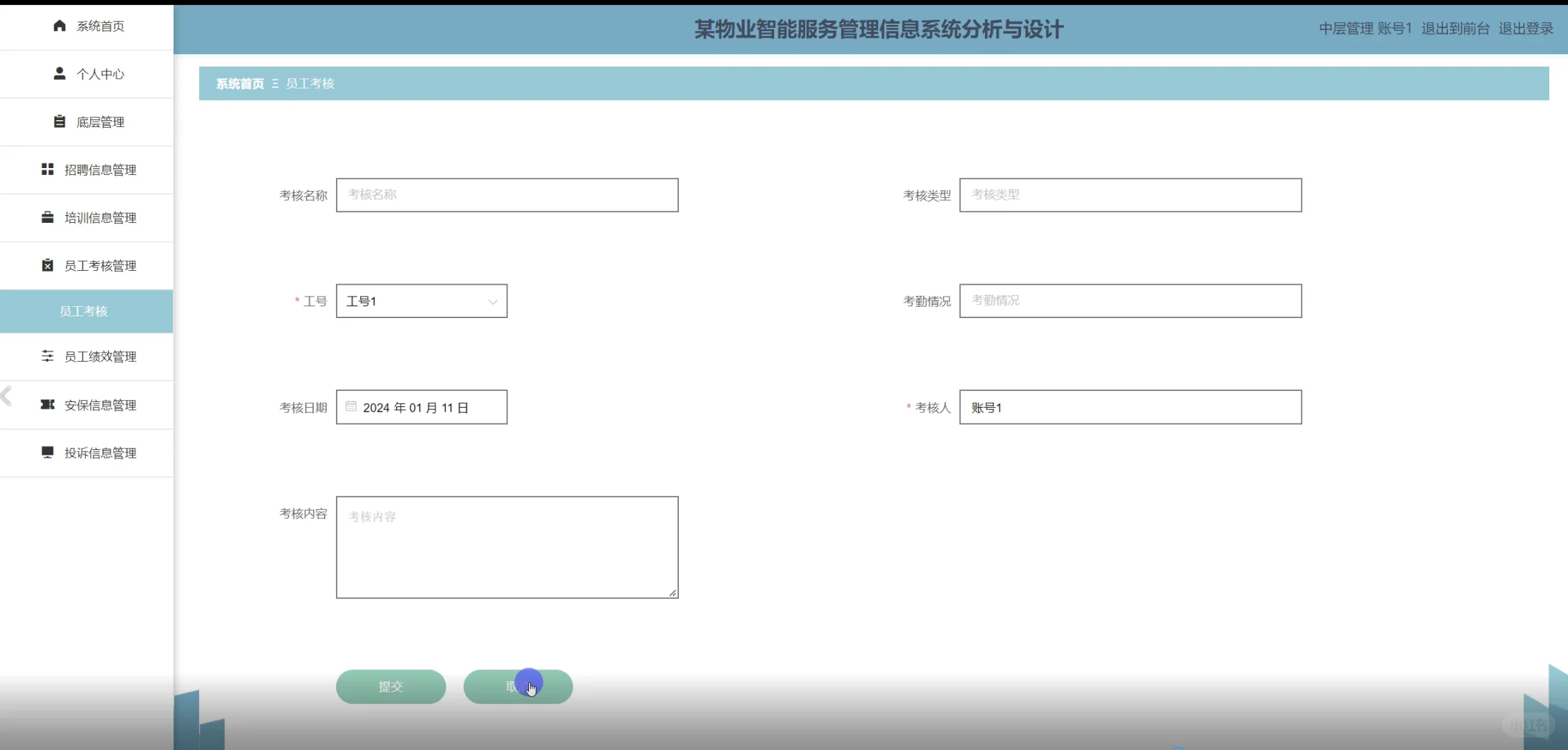
Task: Collapse the sidebar with the left chevron
Action: point(6,396)
